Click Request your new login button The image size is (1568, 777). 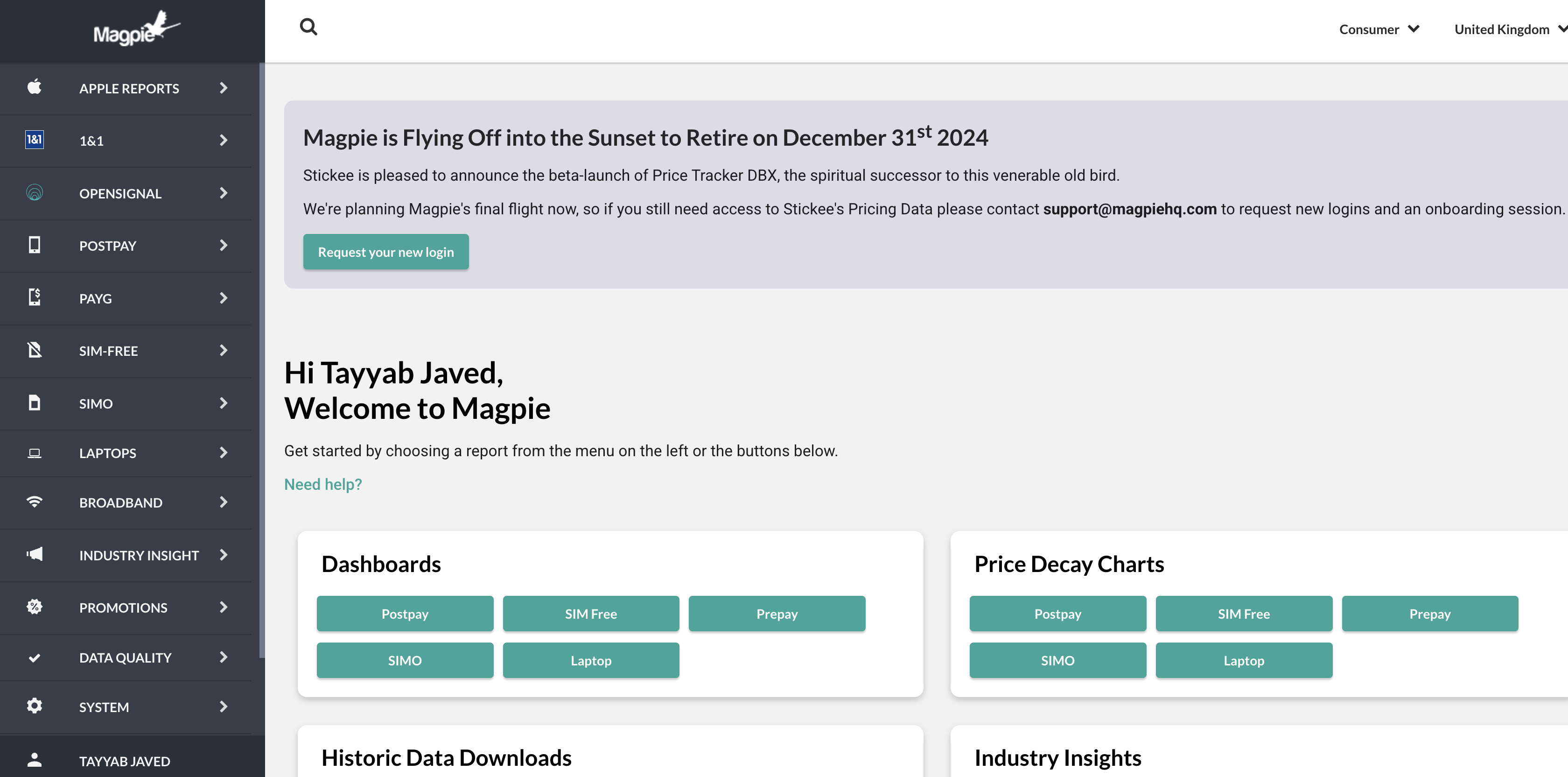pos(386,252)
